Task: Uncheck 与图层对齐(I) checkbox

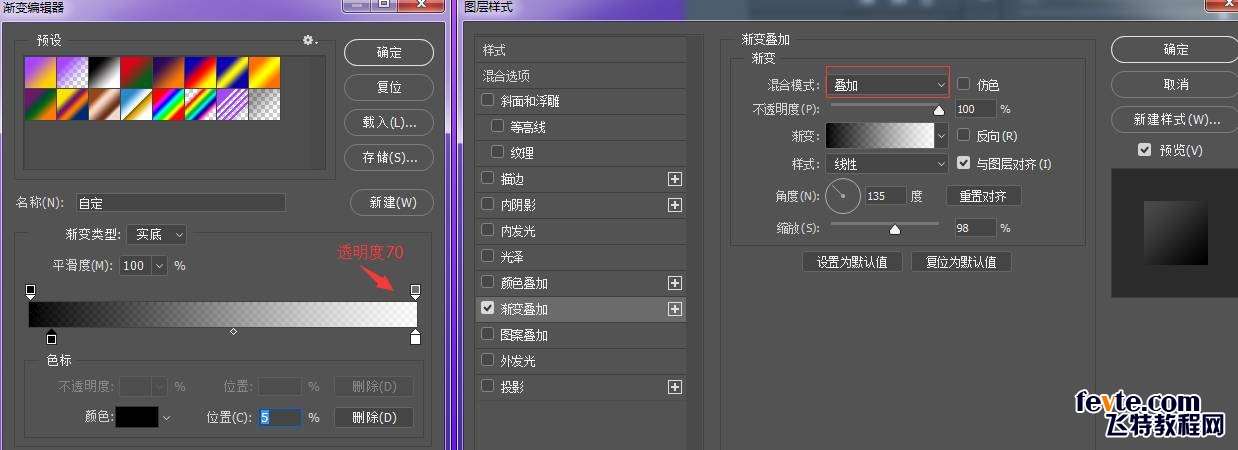Action: (x=964, y=162)
